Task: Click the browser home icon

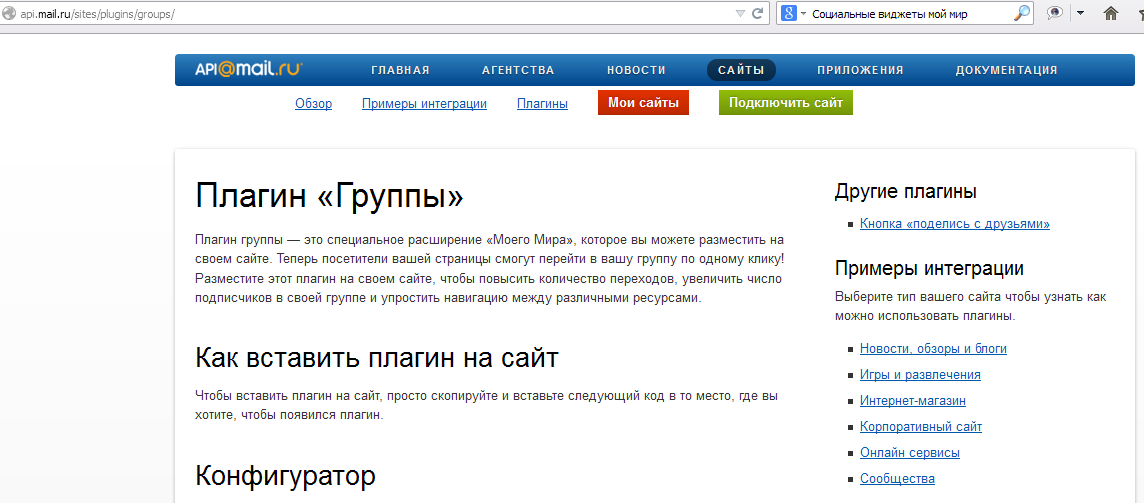Action: [1110, 14]
